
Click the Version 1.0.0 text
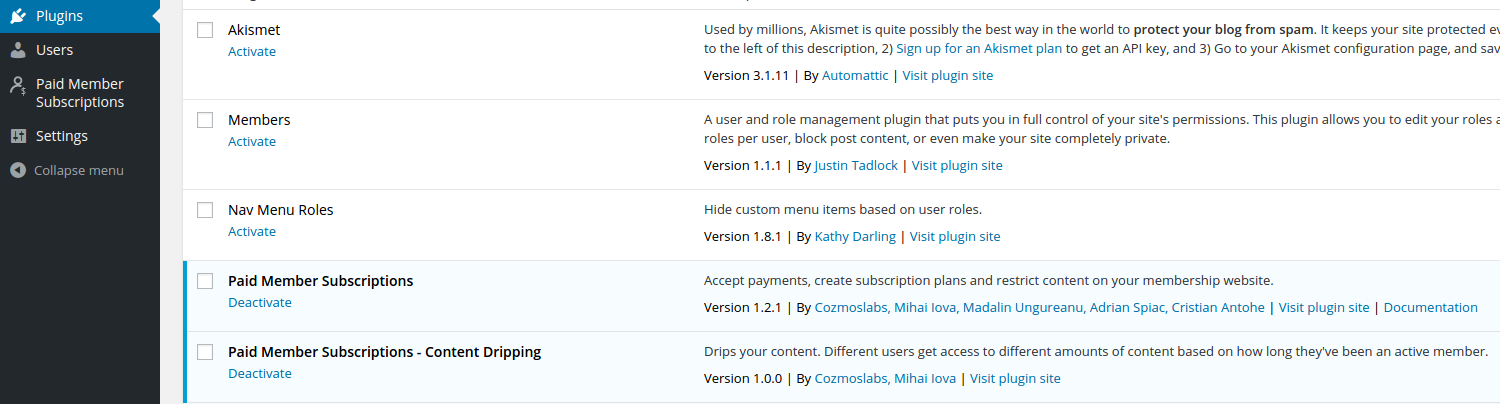[x=744, y=379]
